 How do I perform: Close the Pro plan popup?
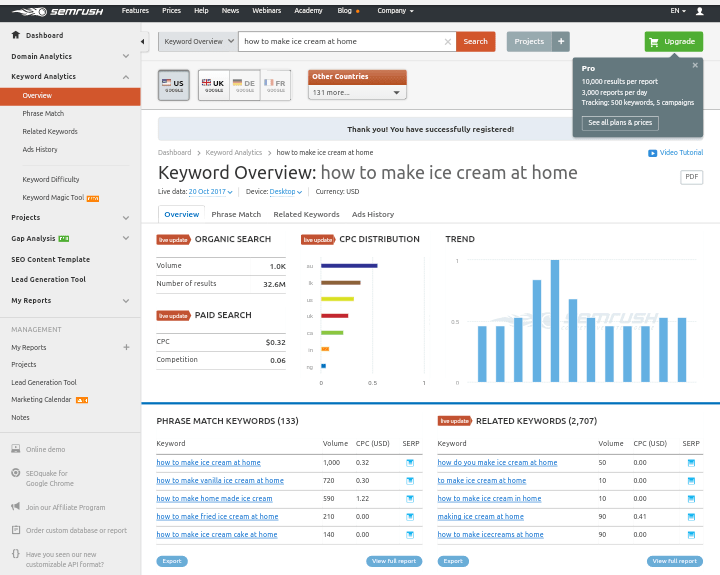695,65
